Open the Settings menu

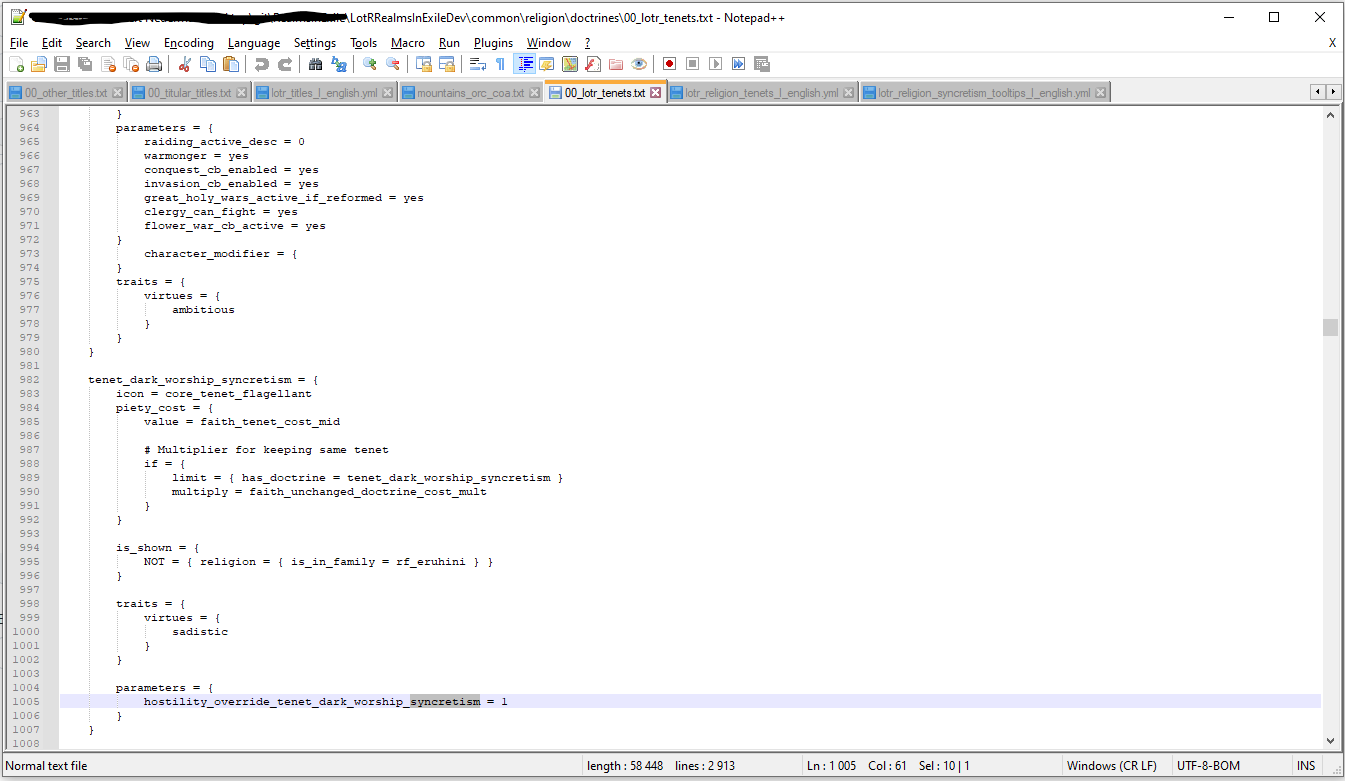[315, 43]
